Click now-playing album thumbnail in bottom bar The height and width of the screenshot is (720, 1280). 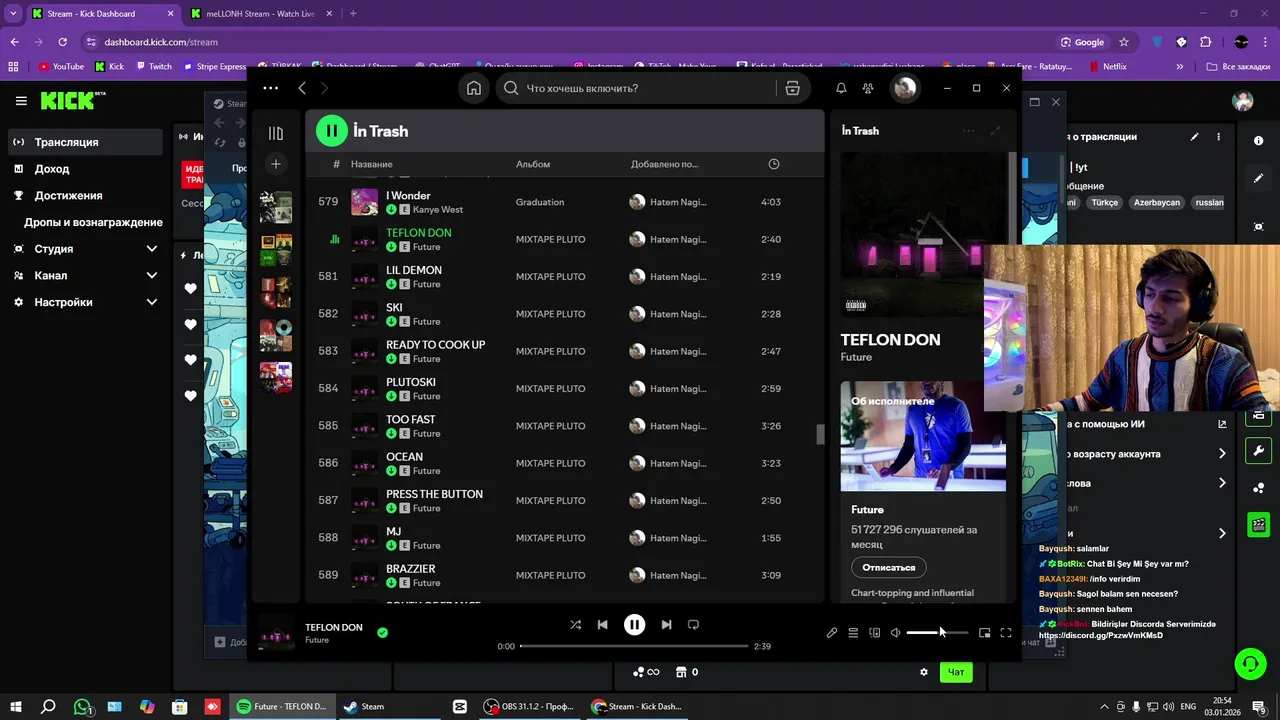[x=276, y=633]
